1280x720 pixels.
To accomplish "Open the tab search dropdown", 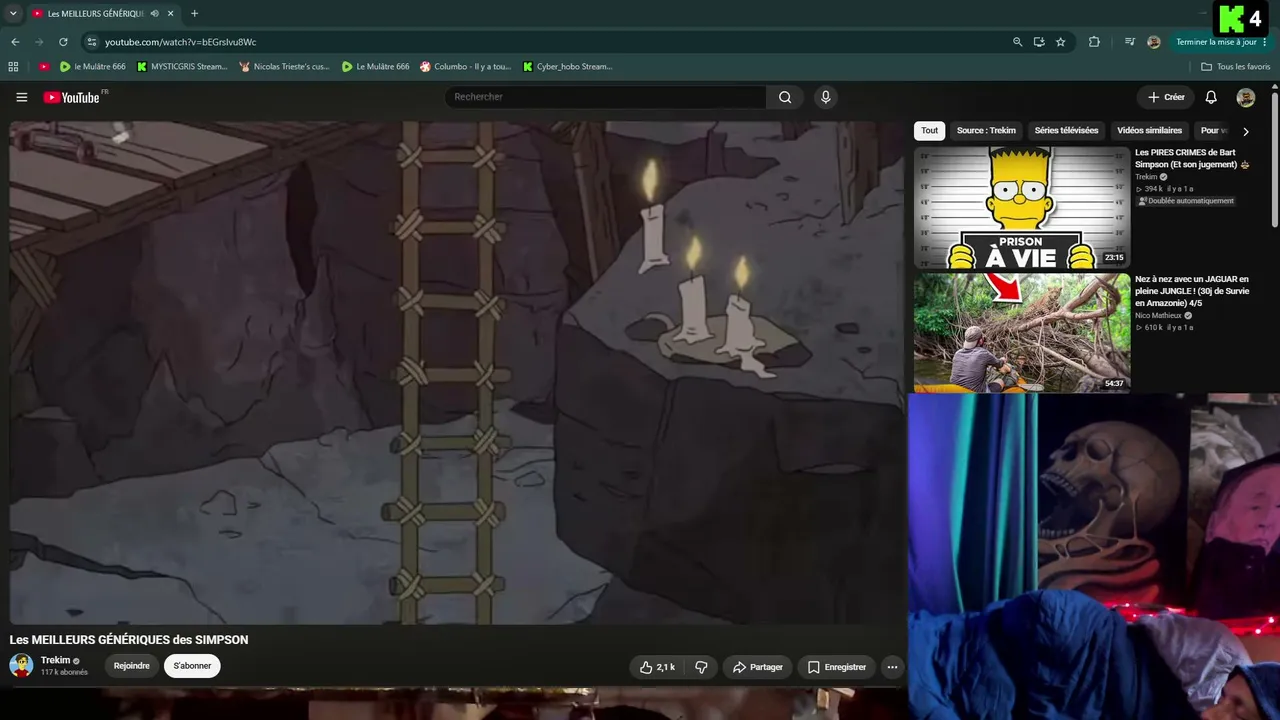I will 13,14.
